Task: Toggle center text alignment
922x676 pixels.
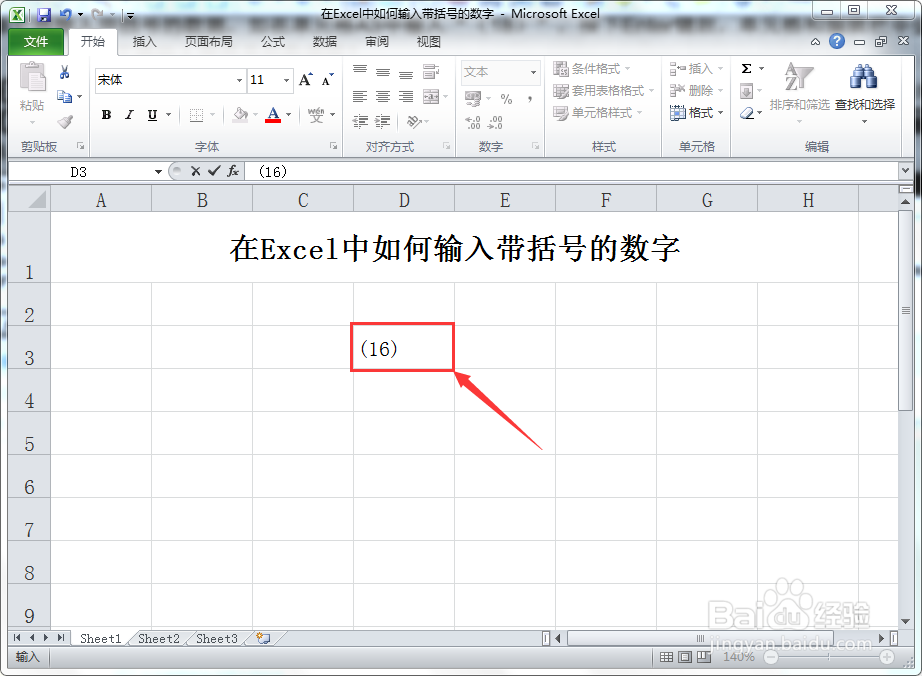Action: [x=383, y=96]
